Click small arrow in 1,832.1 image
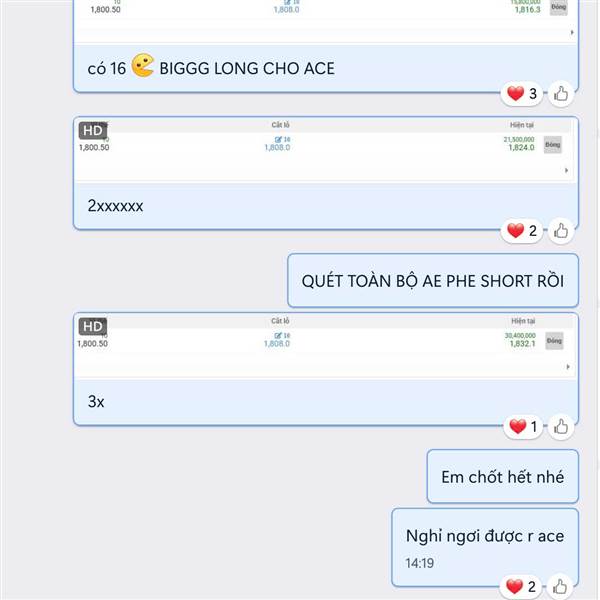Image resolution: width=600 pixels, height=600 pixels. click(568, 367)
